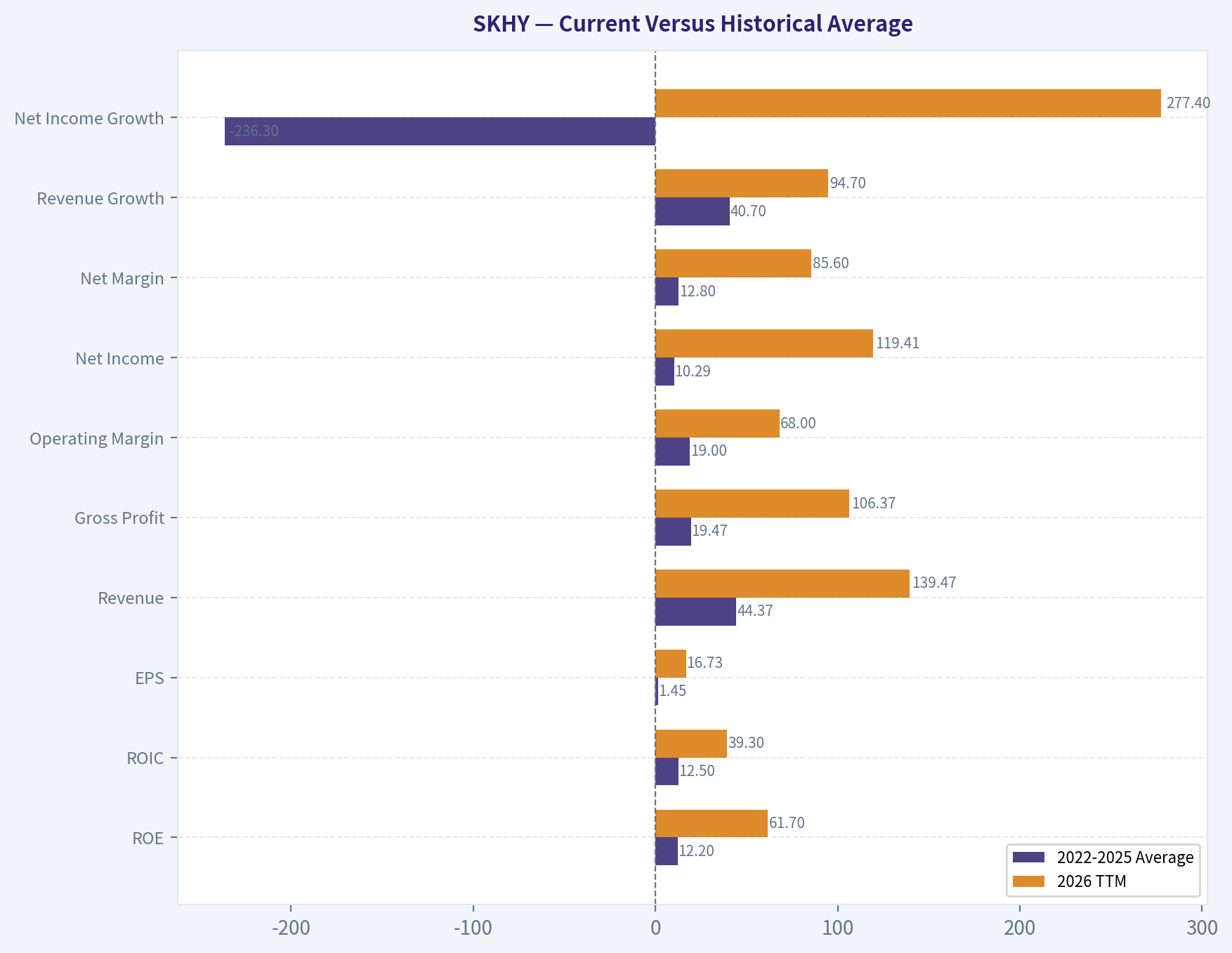Click the value label 68.00
The image size is (1232, 953).
pos(799,423)
